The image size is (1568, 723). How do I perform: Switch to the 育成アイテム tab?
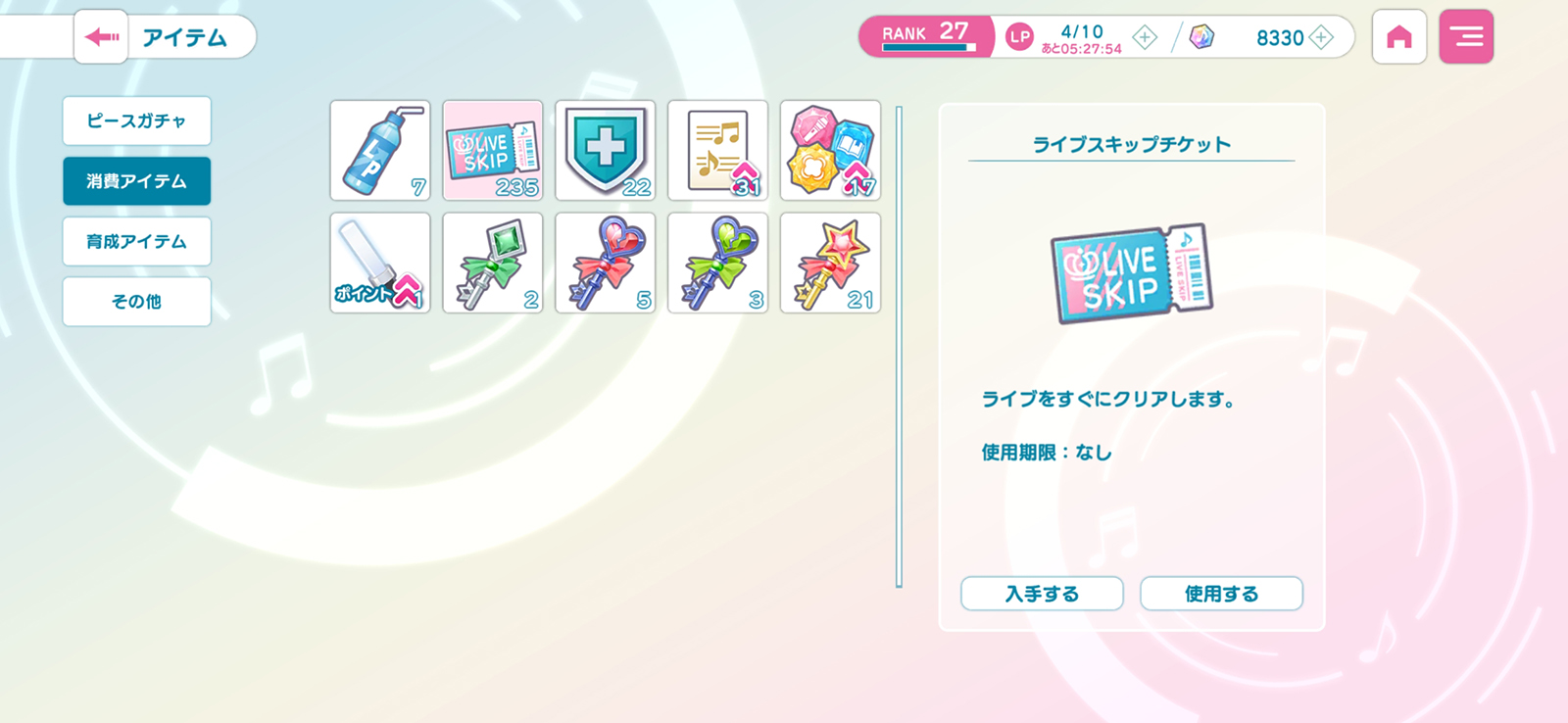click(137, 241)
